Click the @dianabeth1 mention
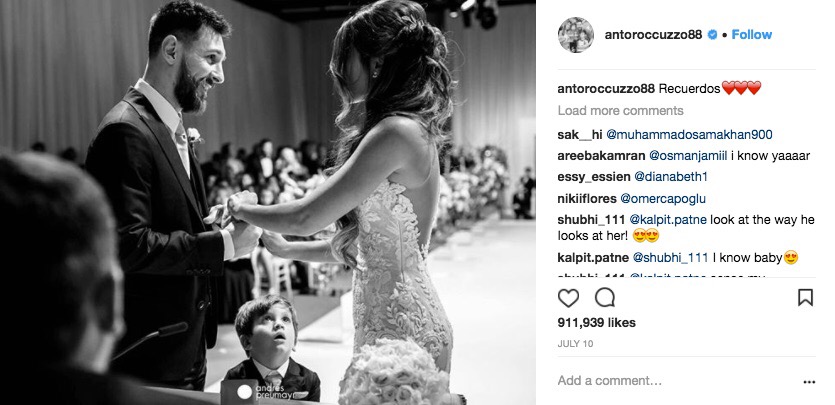Viewport: 835px width, 405px height. 672,177
